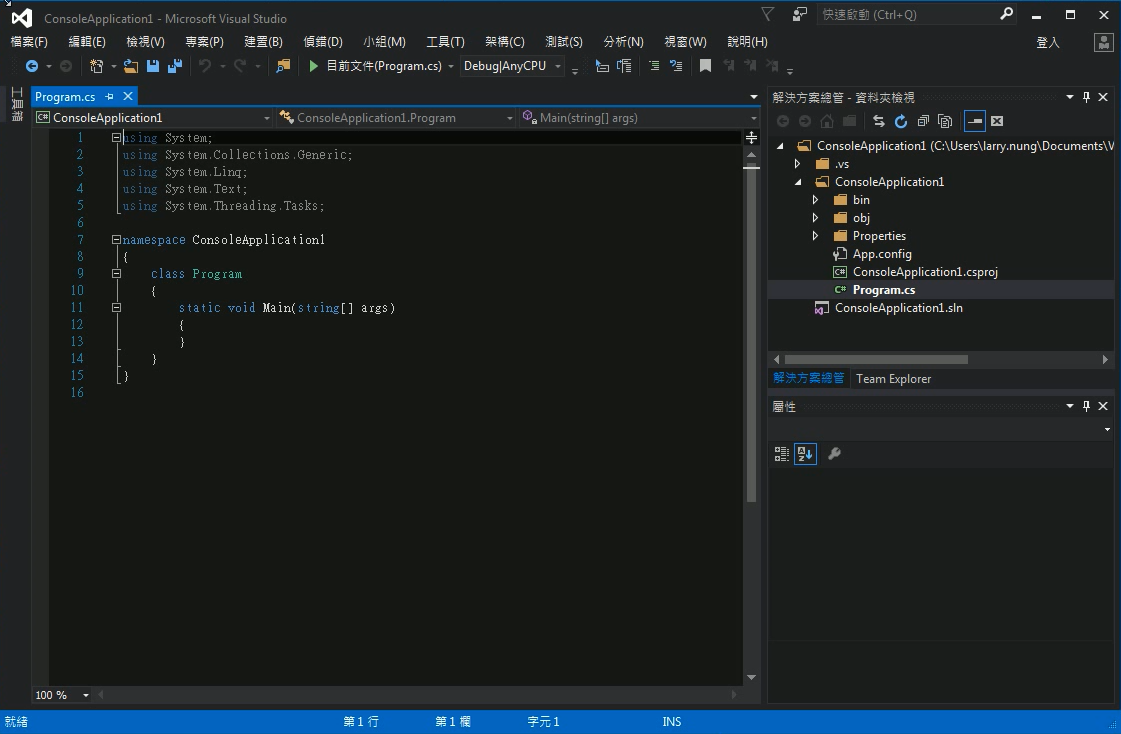Viewport: 1121px width, 734px height.
Task: Switch to the Team Explorer tab
Action: 893,379
